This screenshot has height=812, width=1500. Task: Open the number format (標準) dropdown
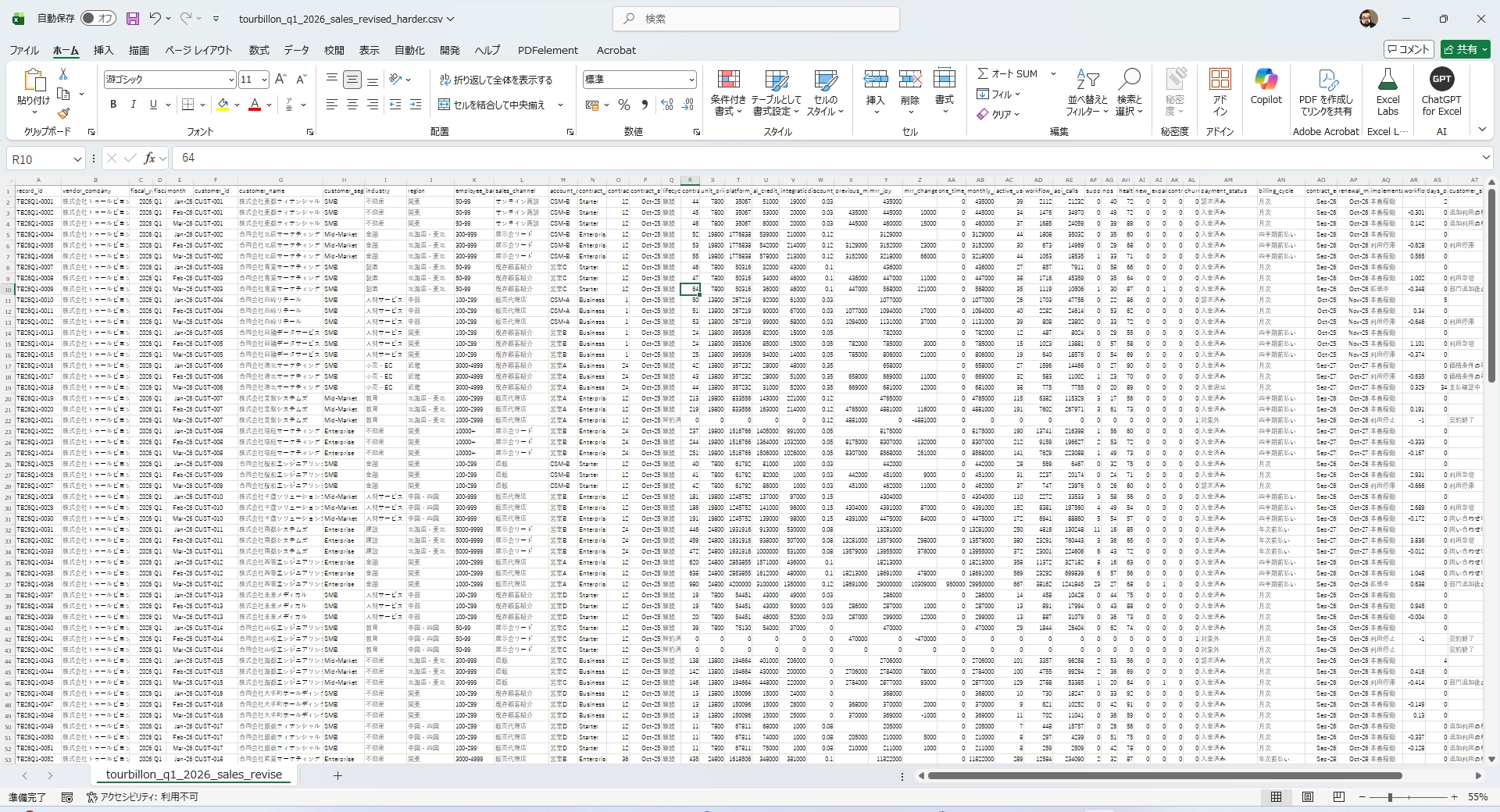[x=691, y=80]
